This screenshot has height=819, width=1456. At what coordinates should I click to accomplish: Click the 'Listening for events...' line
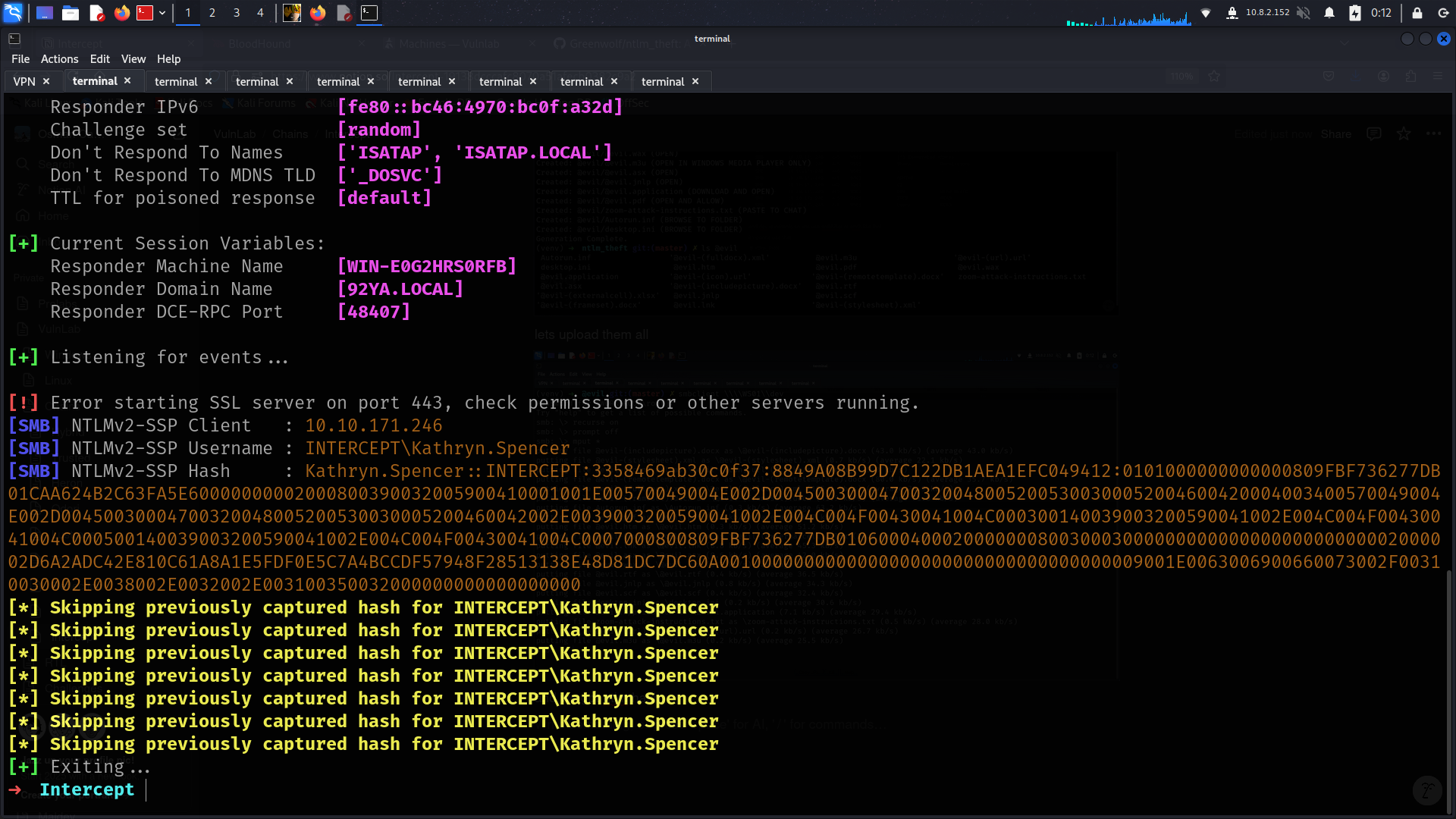(x=169, y=357)
